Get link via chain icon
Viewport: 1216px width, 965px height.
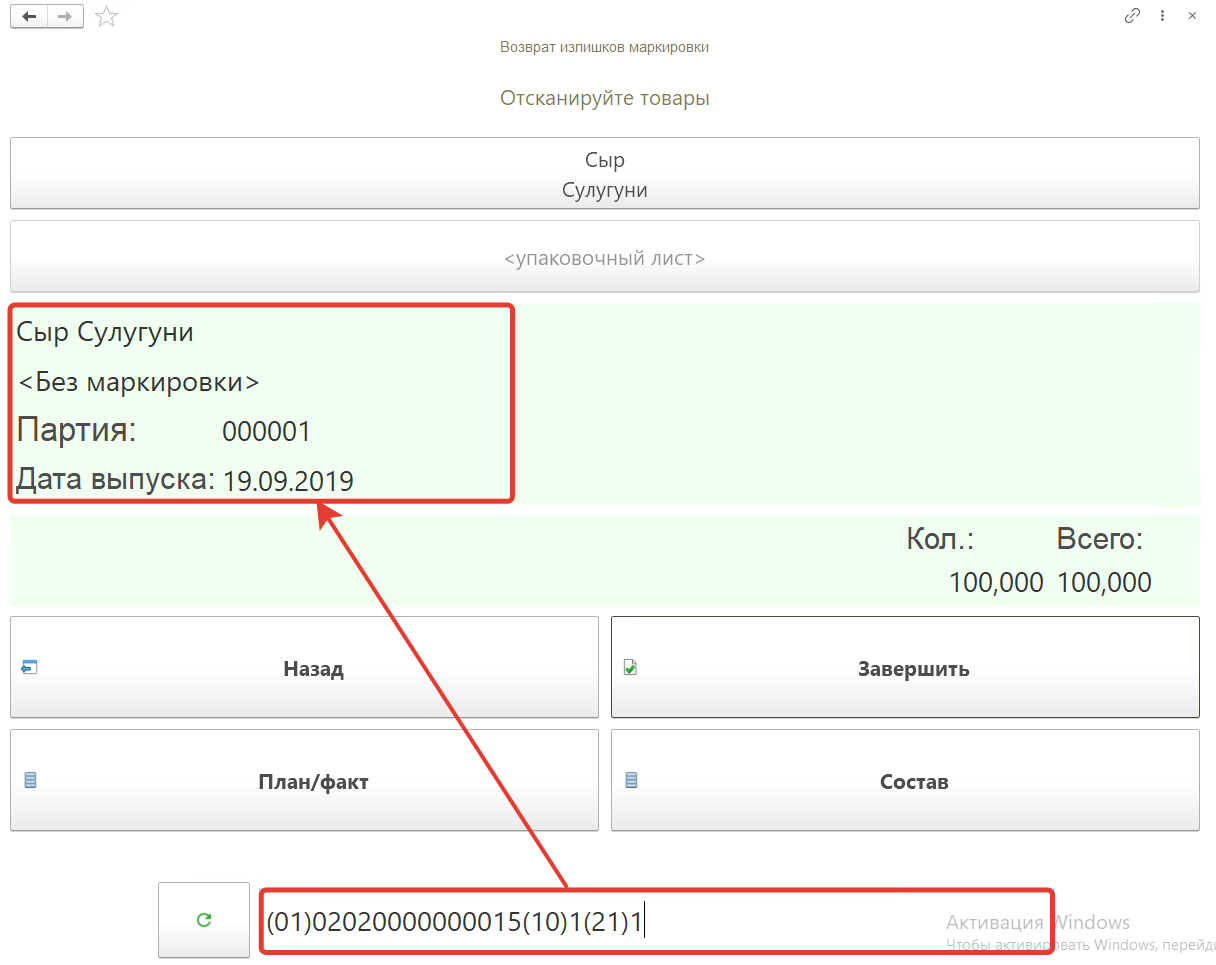[x=1132, y=16]
